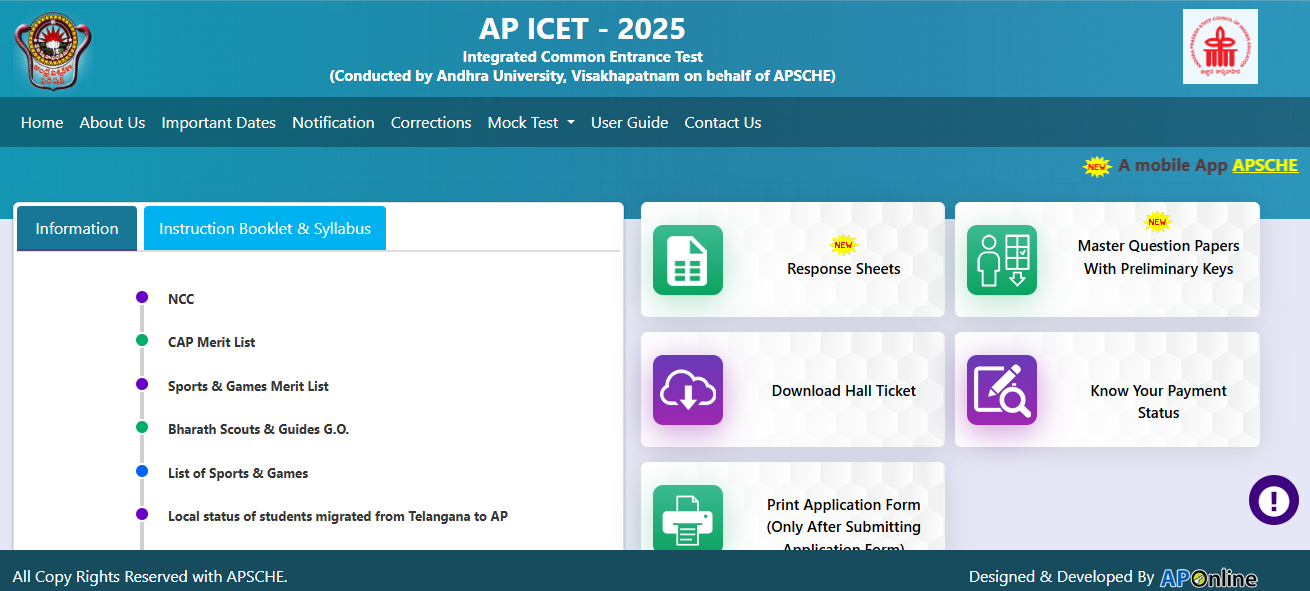Image resolution: width=1310 pixels, height=591 pixels.
Task: Open Response Sheets via its document icon
Action: point(687,260)
